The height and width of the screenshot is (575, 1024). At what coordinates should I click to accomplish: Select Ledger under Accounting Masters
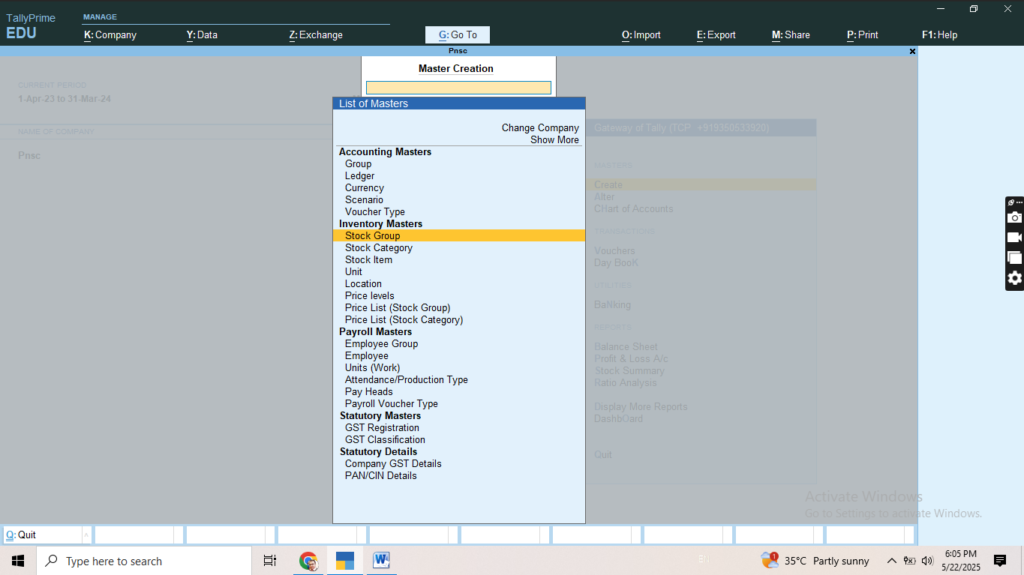360,176
